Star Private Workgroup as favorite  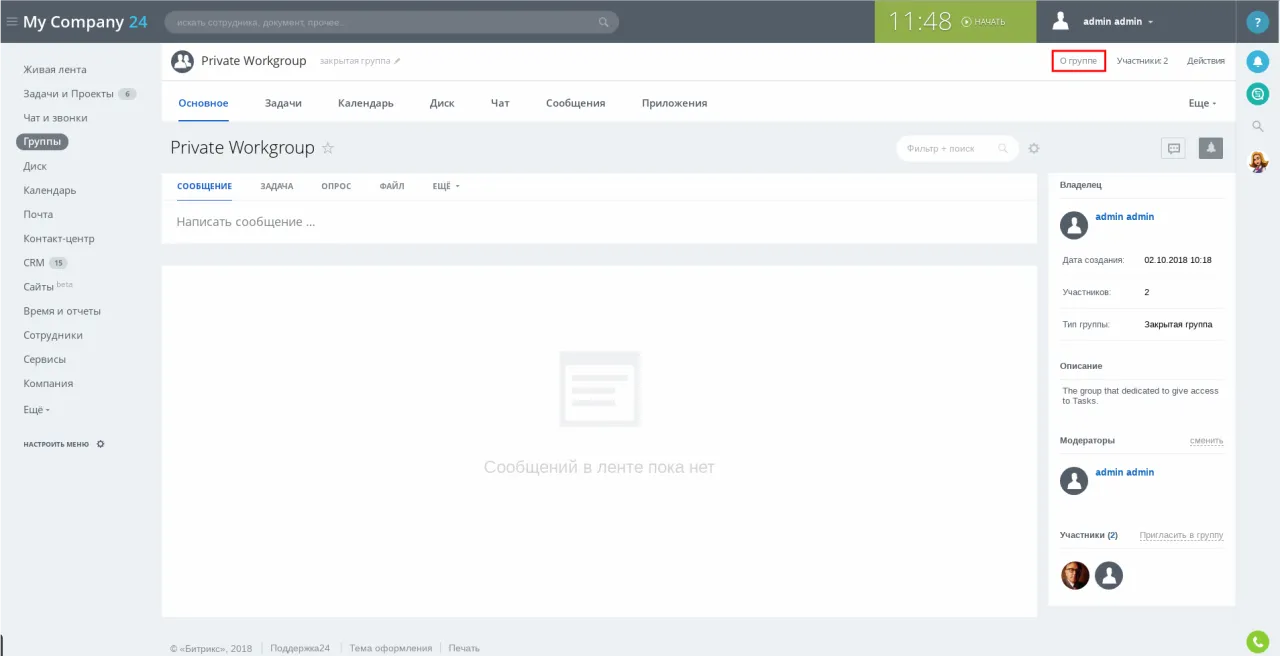coord(328,148)
